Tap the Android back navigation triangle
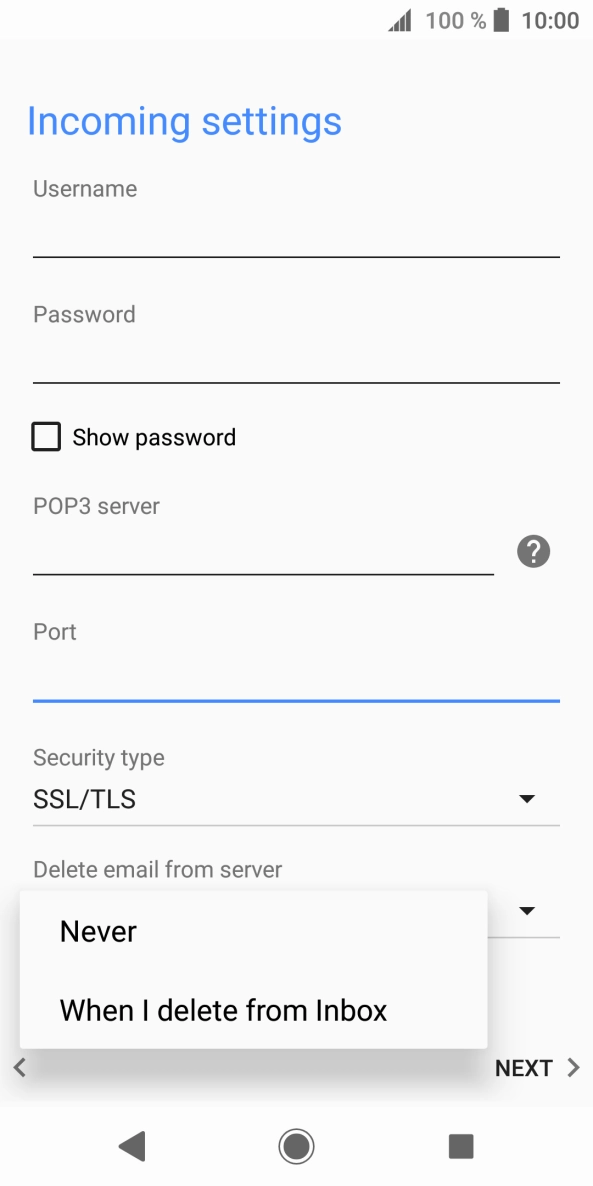Image resolution: width=593 pixels, height=1186 pixels. click(131, 1146)
